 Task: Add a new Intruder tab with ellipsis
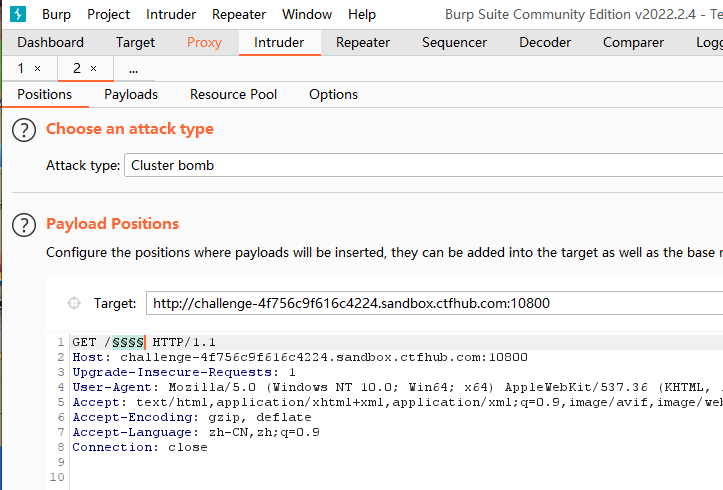134,68
